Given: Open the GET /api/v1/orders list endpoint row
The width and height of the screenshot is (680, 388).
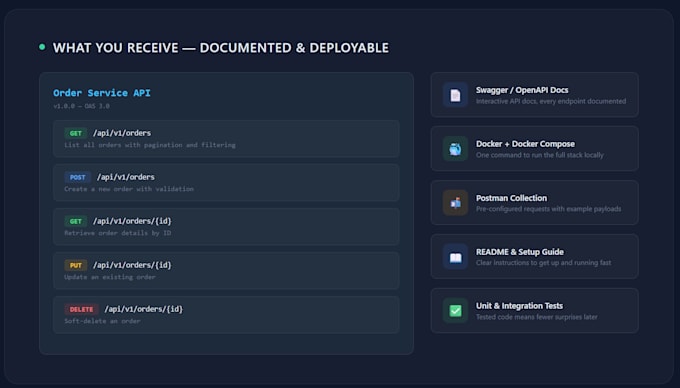Looking at the screenshot, I should [226, 139].
